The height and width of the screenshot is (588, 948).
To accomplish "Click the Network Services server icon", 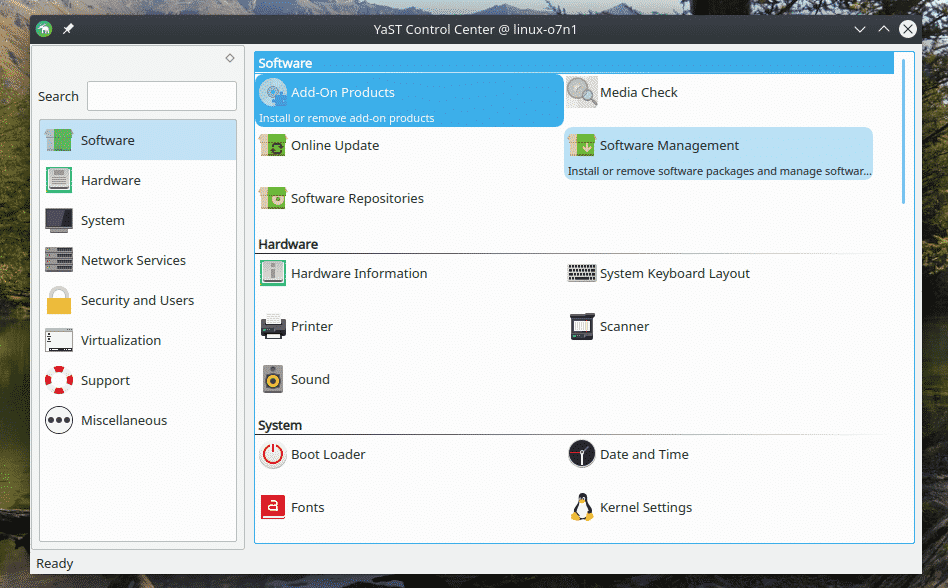I will point(59,260).
